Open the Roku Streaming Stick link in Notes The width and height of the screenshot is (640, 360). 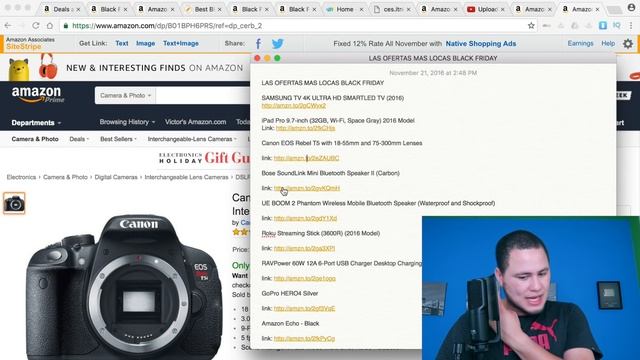coord(304,248)
